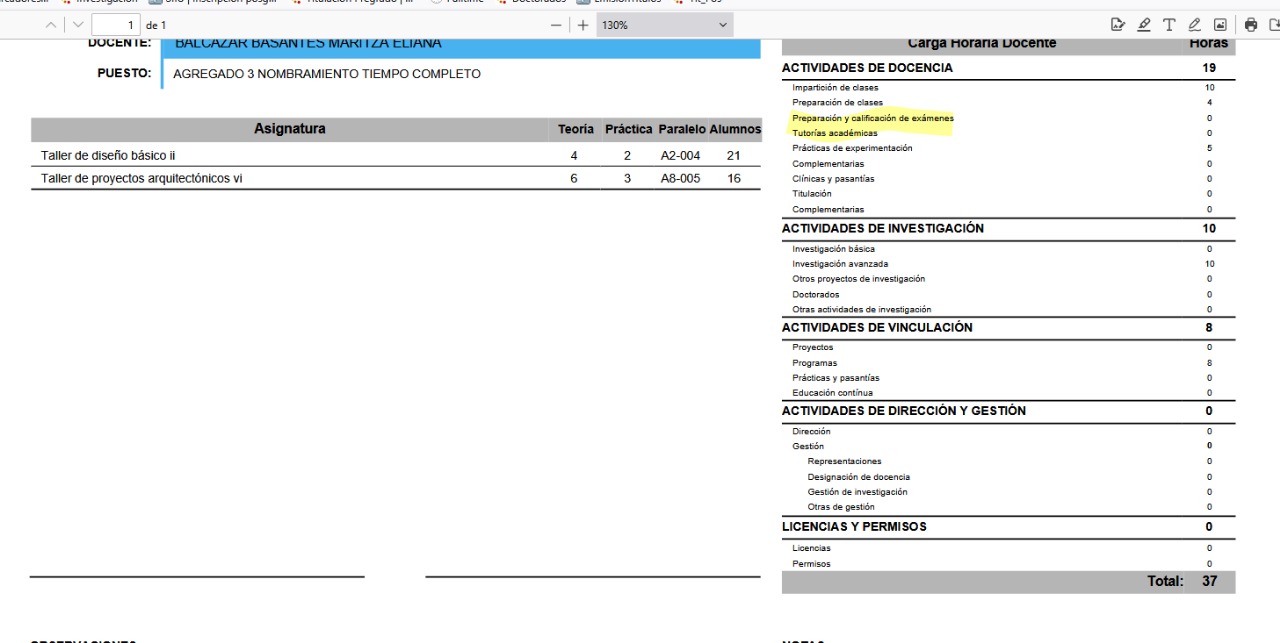Go to the next page arrow
This screenshot has width=1280, height=643.
(78, 25)
